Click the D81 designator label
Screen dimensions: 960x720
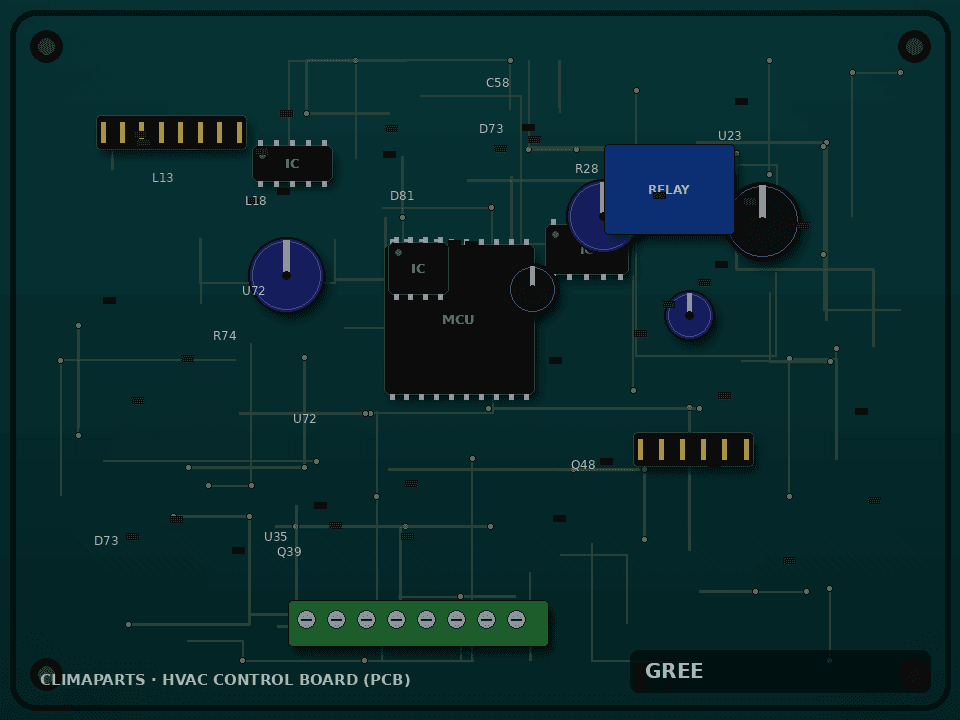(x=402, y=196)
